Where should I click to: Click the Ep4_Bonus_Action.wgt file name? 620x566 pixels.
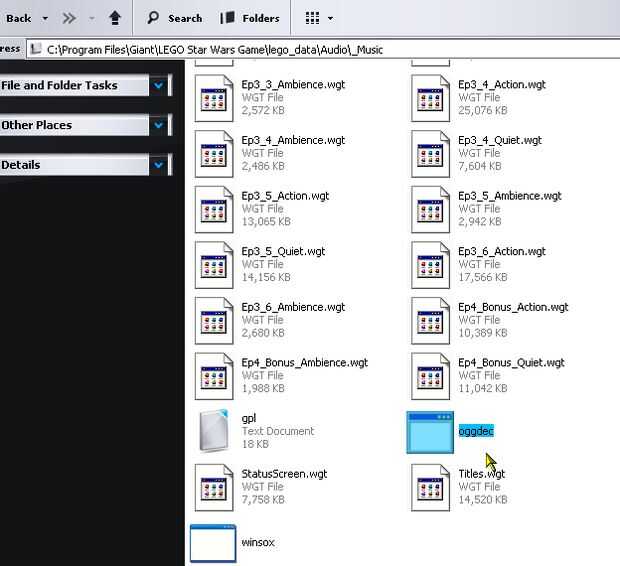point(513,307)
